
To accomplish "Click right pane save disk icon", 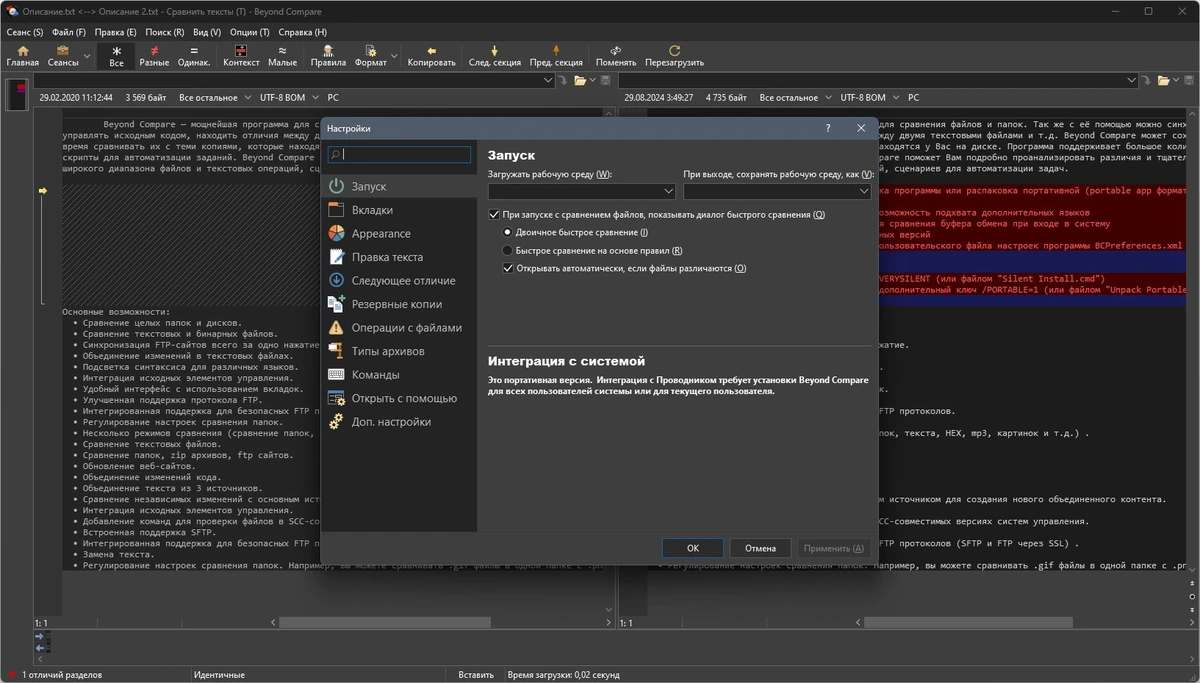I will (1190, 80).
